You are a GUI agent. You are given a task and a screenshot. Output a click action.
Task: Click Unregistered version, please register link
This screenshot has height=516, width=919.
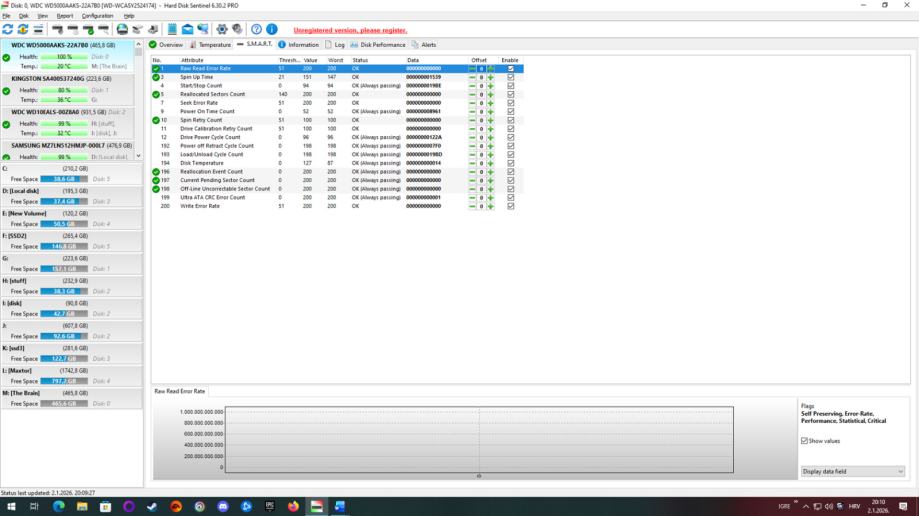click(350, 30)
